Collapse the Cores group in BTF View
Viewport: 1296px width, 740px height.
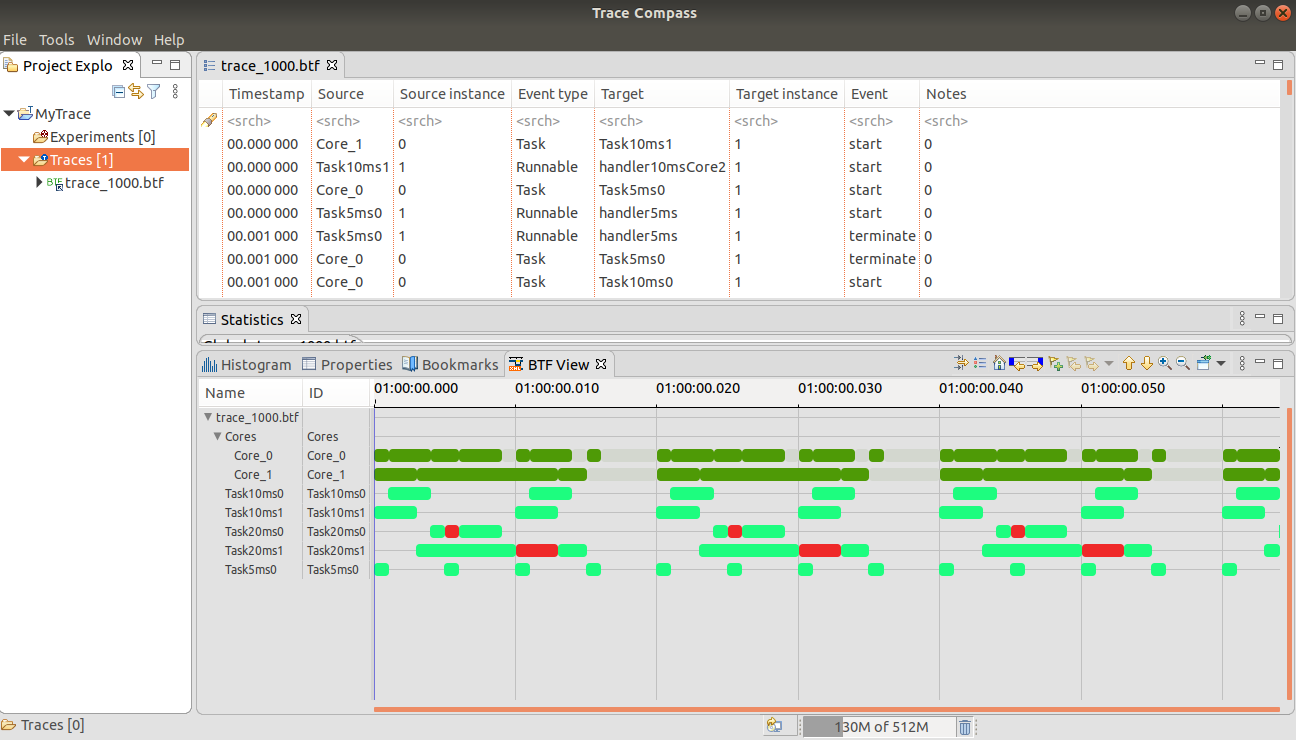pos(217,436)
